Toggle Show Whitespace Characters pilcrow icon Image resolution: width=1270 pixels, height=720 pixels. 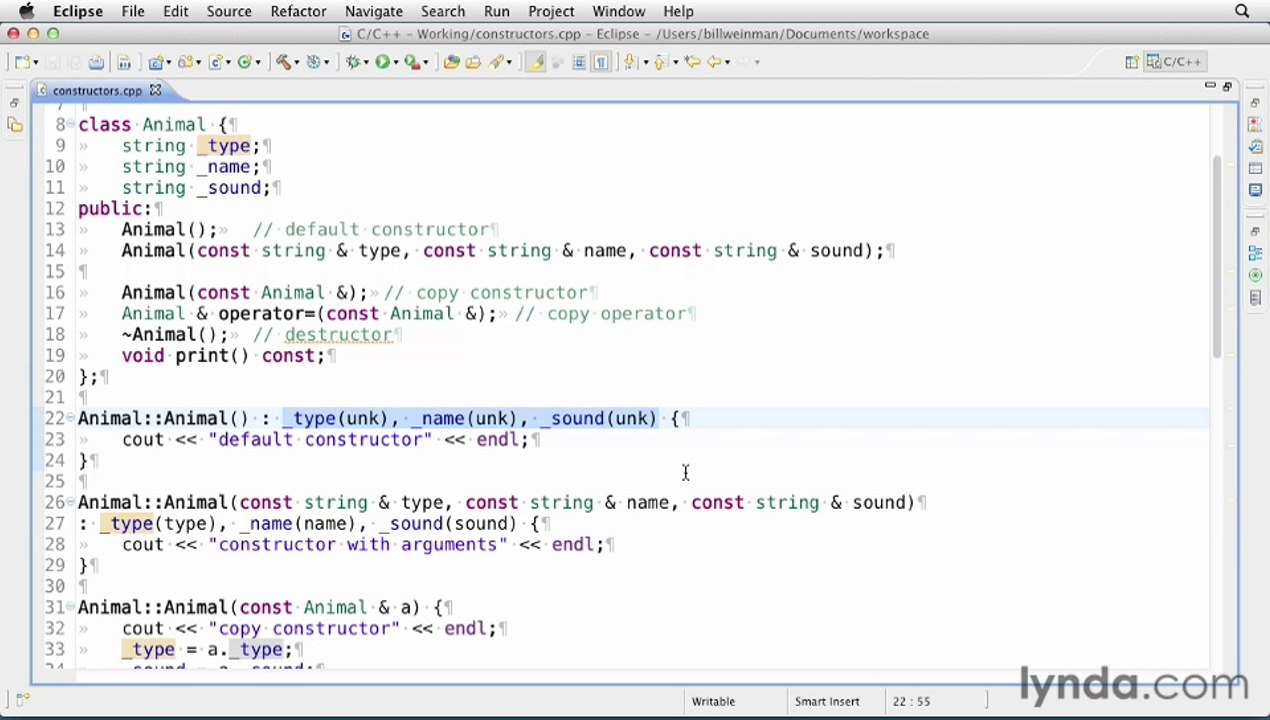pyautogui.click(x=601, y=62)
